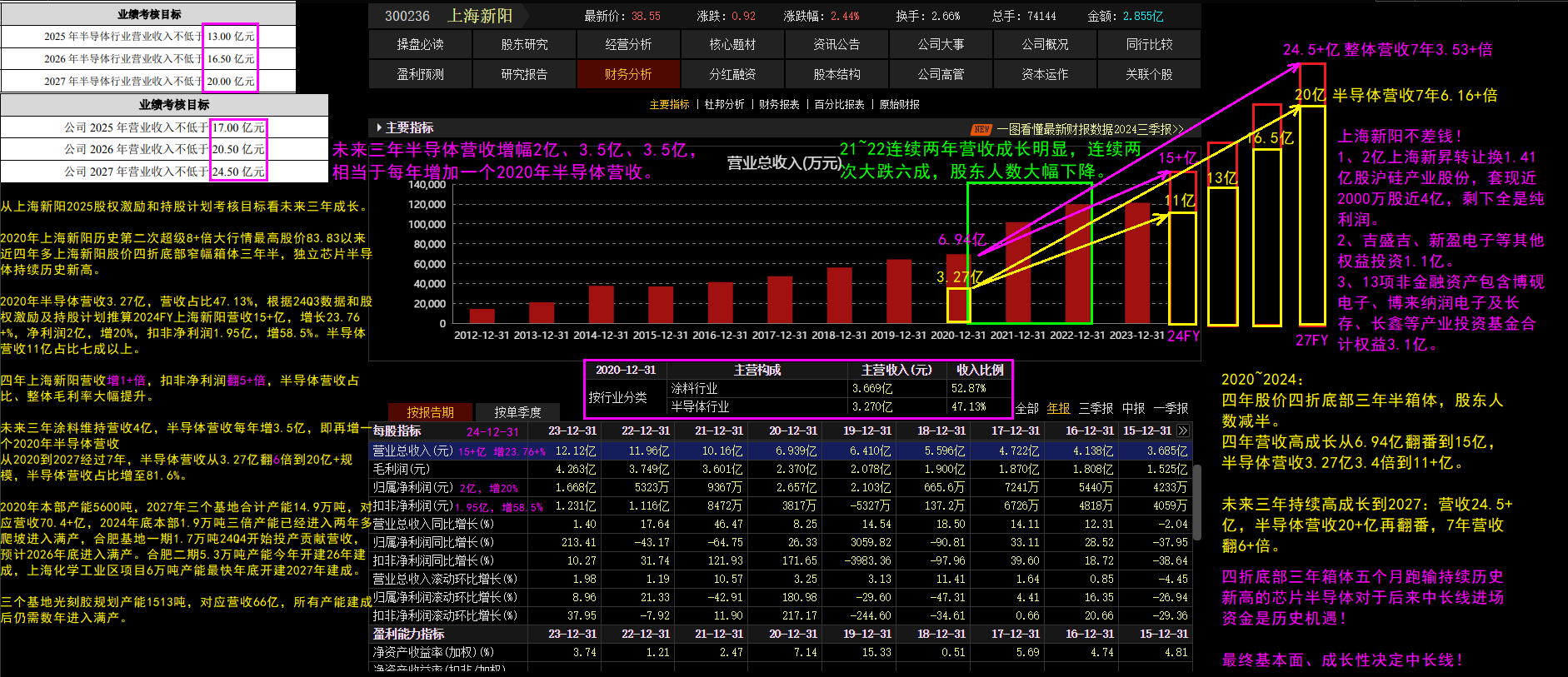Open the 股东研究 tab
This screenshot has height=677, width=1568.
(x=524, y=44)
